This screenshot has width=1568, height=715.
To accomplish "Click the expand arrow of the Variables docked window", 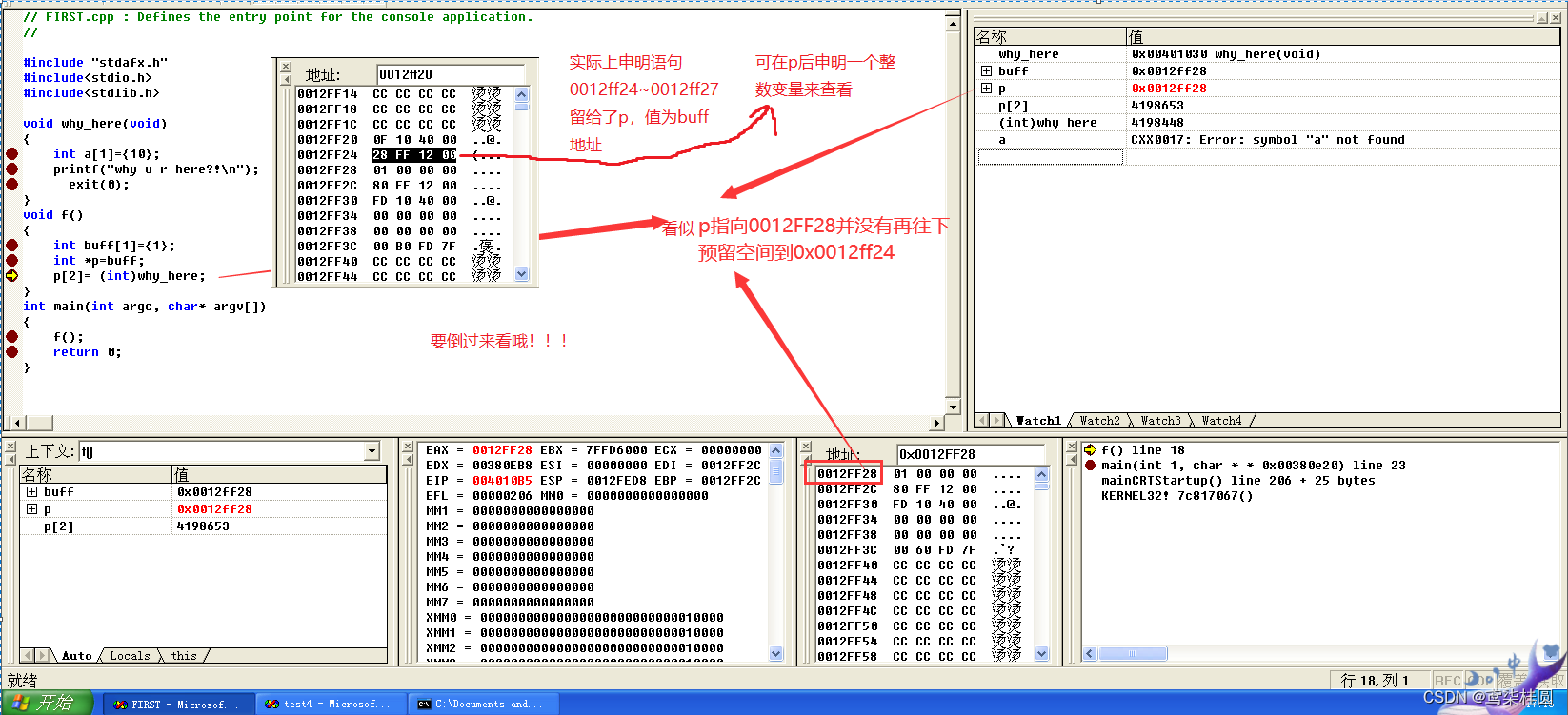I will (10, 460).
